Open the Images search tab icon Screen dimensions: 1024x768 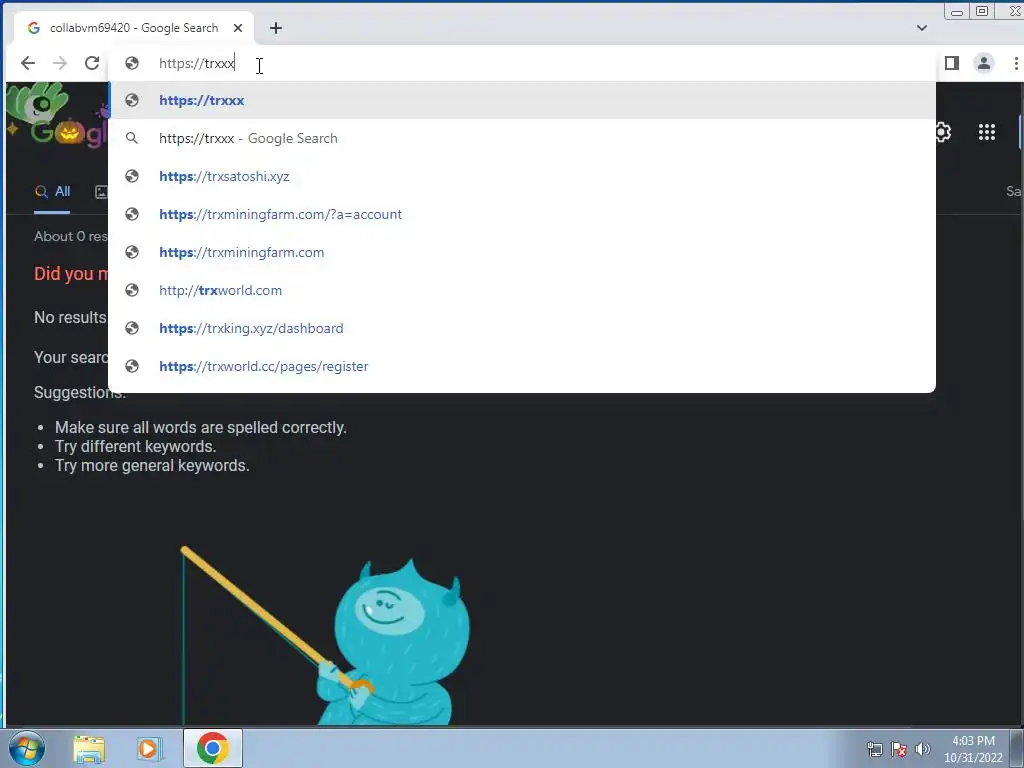coord(101,192)
